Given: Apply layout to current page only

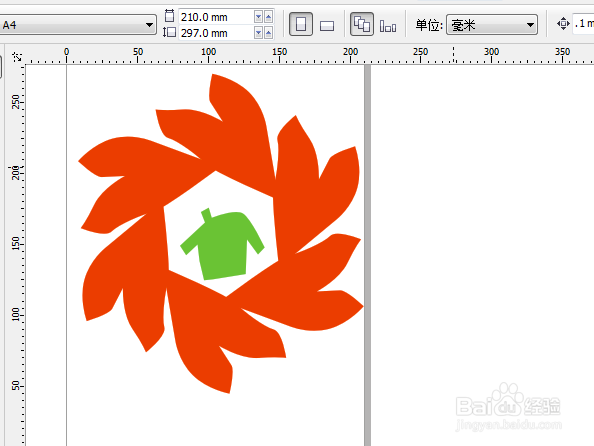Looking at the screenshot, I should (x=388, y=26).
